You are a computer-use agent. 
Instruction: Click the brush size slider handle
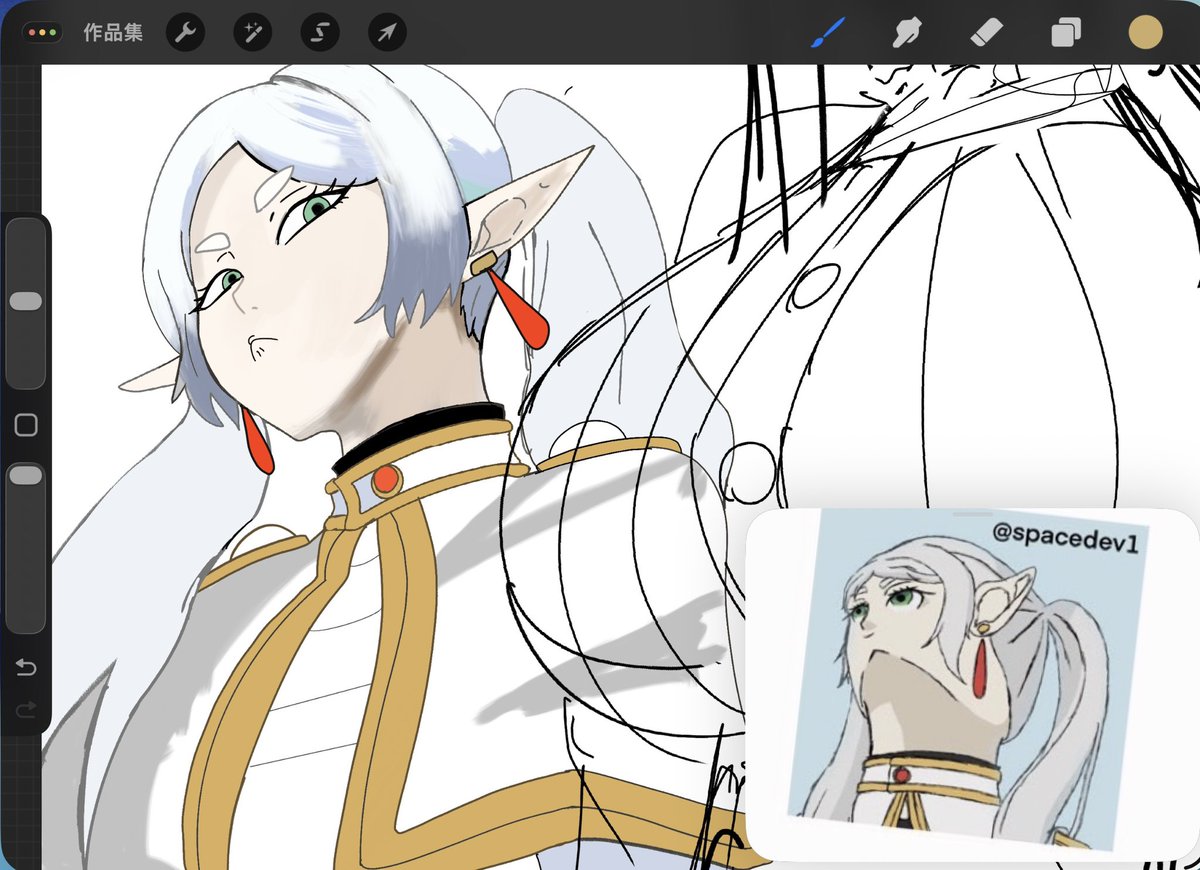(x=26, y=301)
